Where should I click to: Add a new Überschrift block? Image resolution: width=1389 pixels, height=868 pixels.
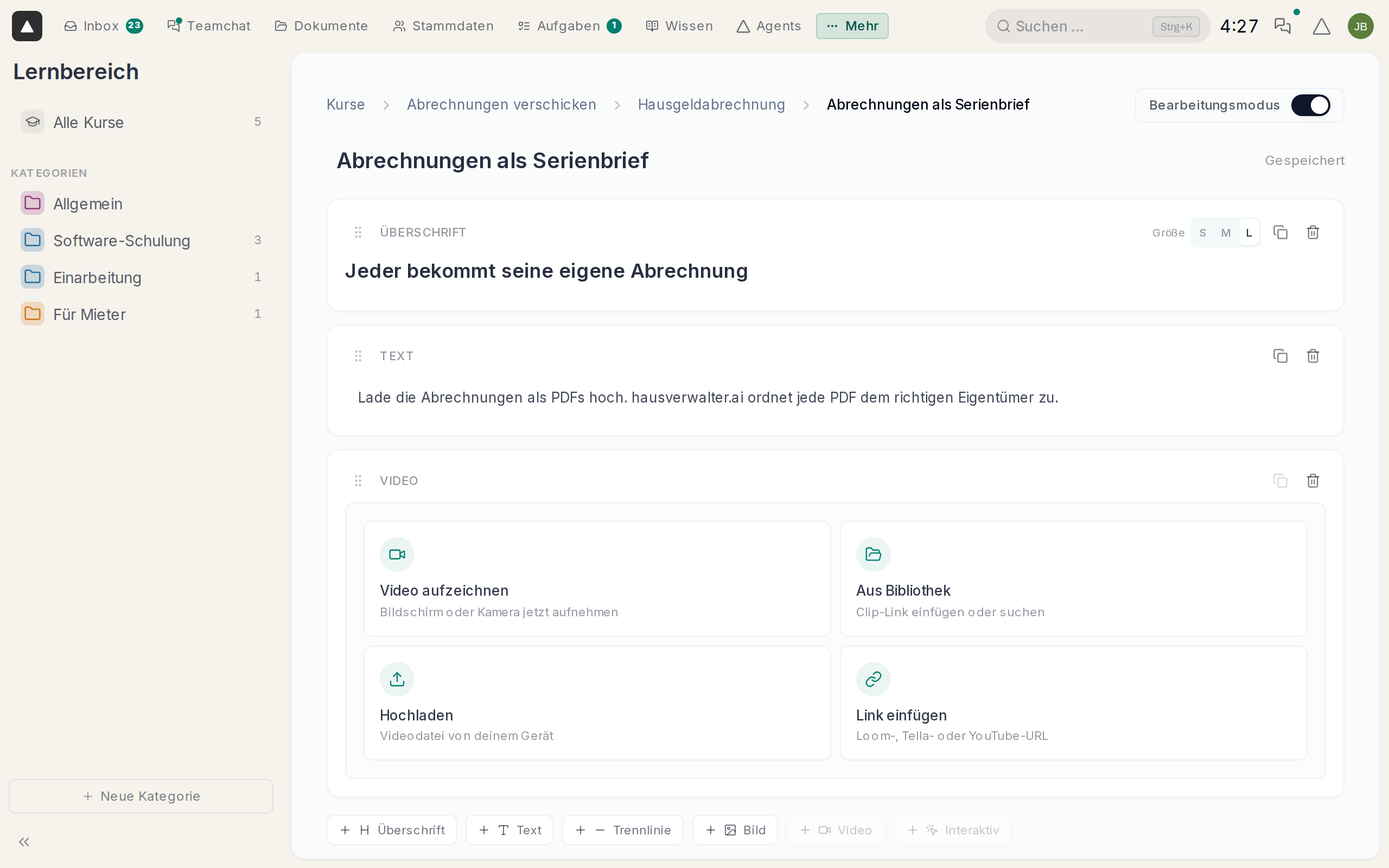(x=391, y=830)
